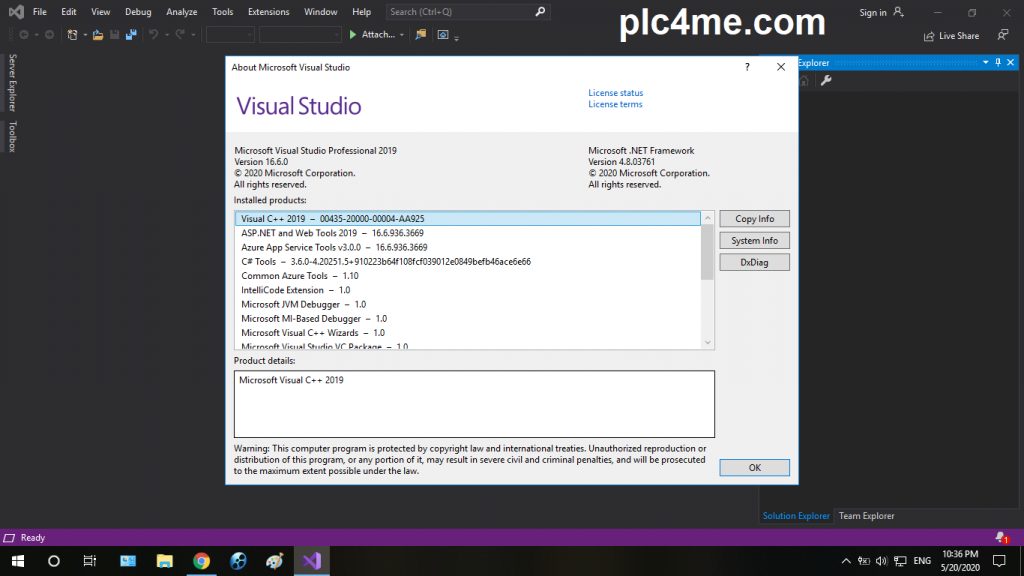Expand the Attach button dropdown arrow
Screen dimensions: 1024x576
point(402,35)
